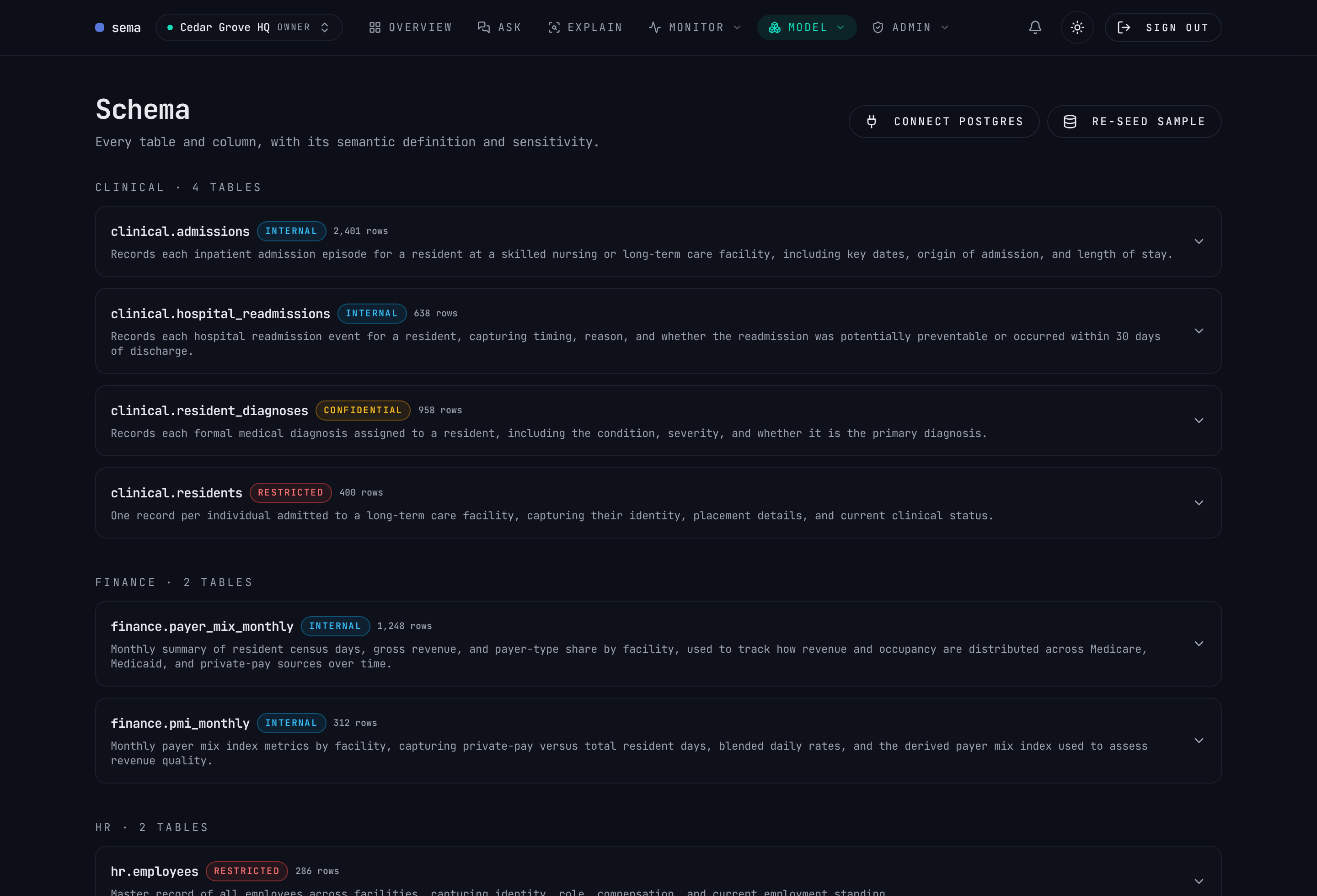The height and width of the screenshot is (896, 1317).
Task: Click the database icon on Re-seed Sample
Action: (x=1069, y=121)
